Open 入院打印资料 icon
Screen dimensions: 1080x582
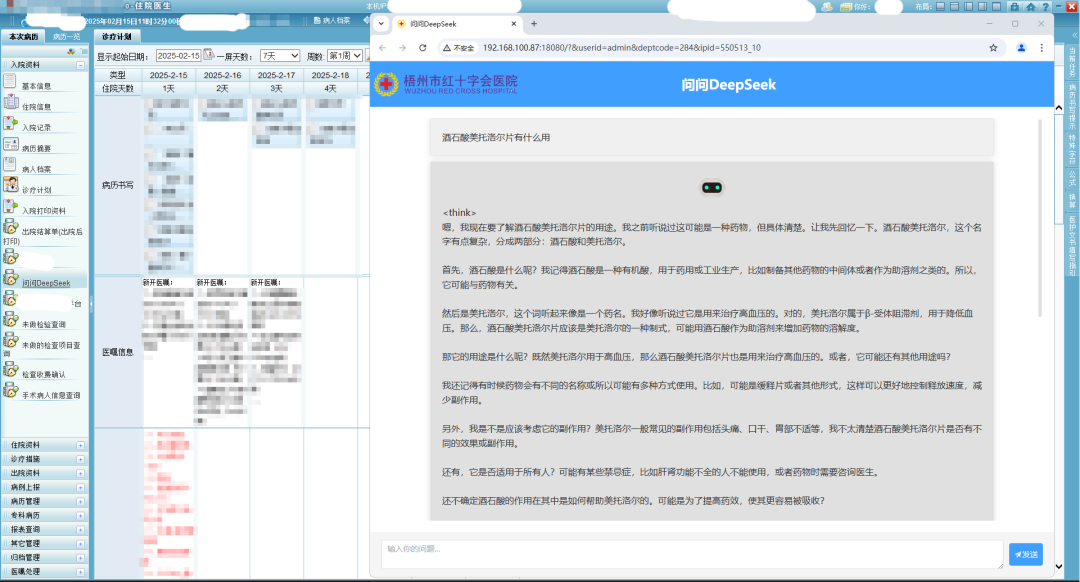point(10,206)
